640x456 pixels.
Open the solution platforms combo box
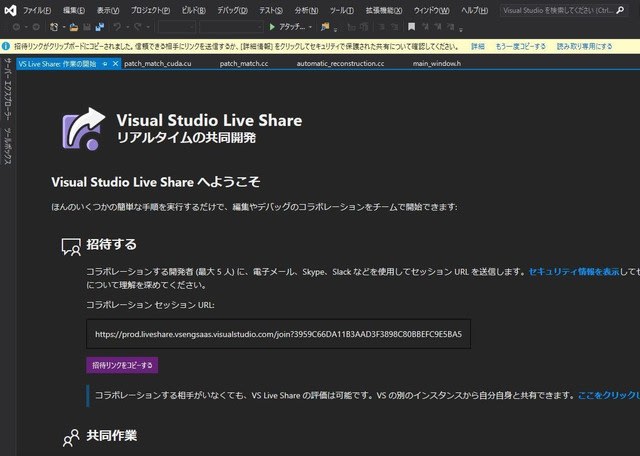231,27
